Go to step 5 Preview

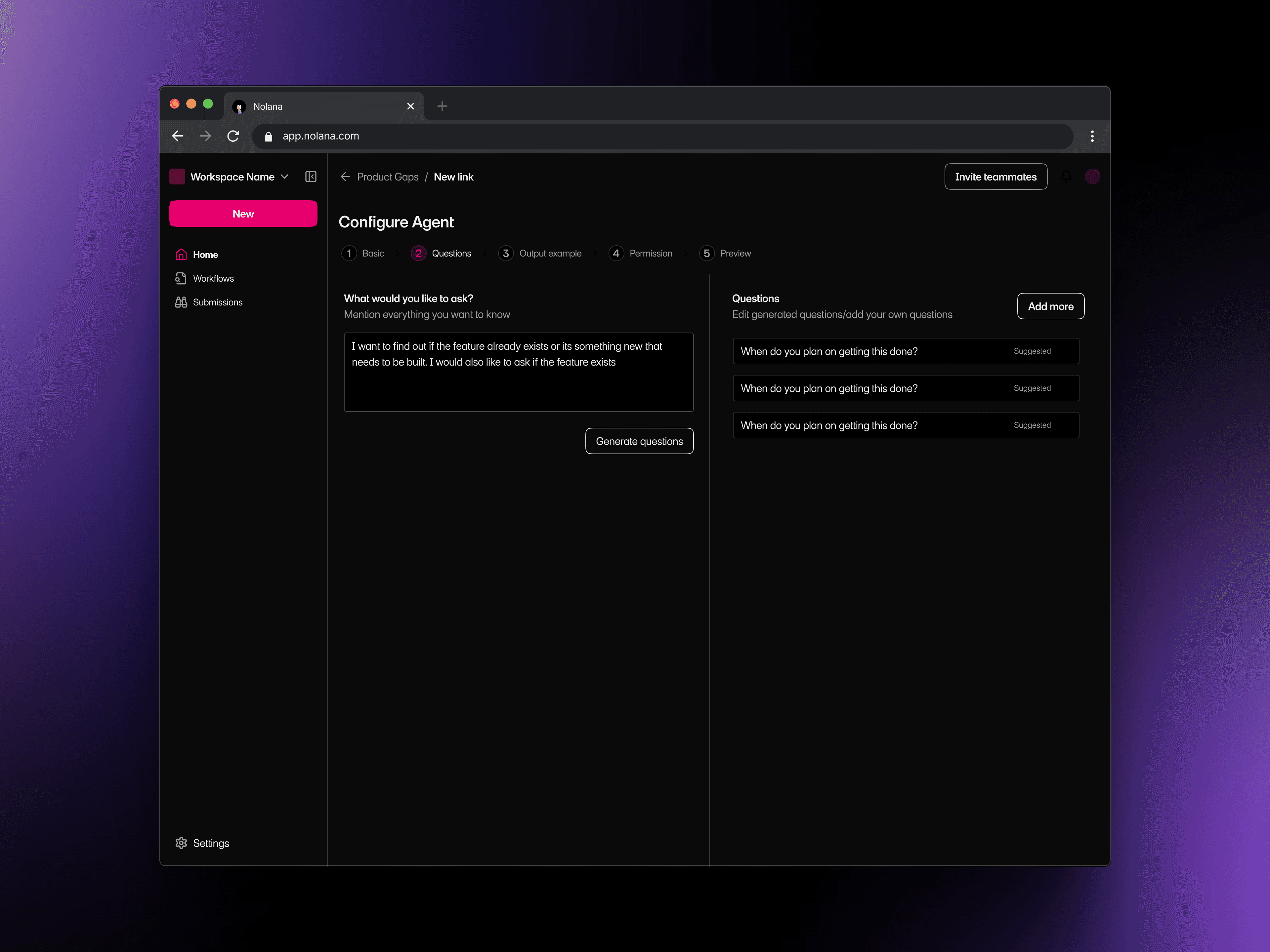725,253
